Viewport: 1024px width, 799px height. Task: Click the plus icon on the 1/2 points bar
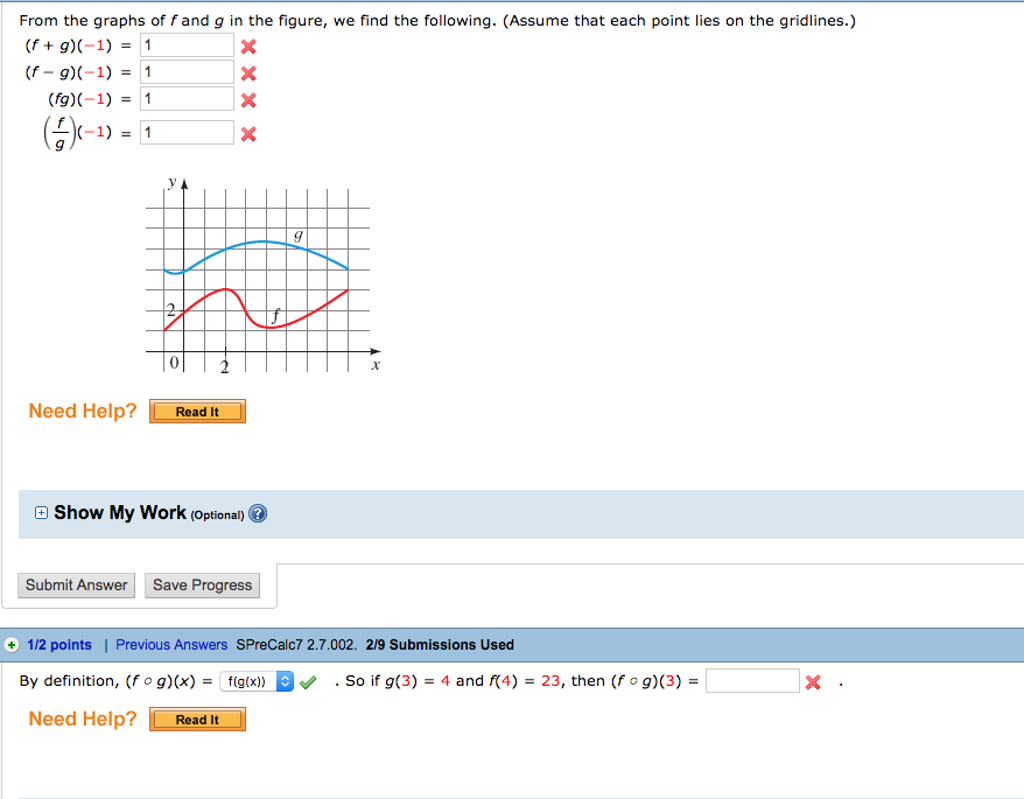coord(9,644)
